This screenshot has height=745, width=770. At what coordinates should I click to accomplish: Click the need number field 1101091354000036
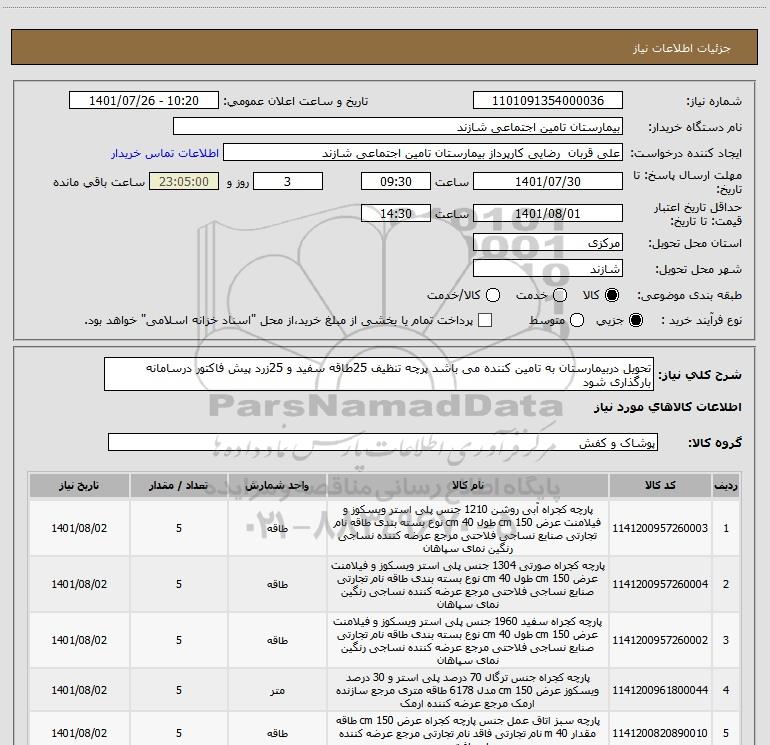tap(548, 101)
